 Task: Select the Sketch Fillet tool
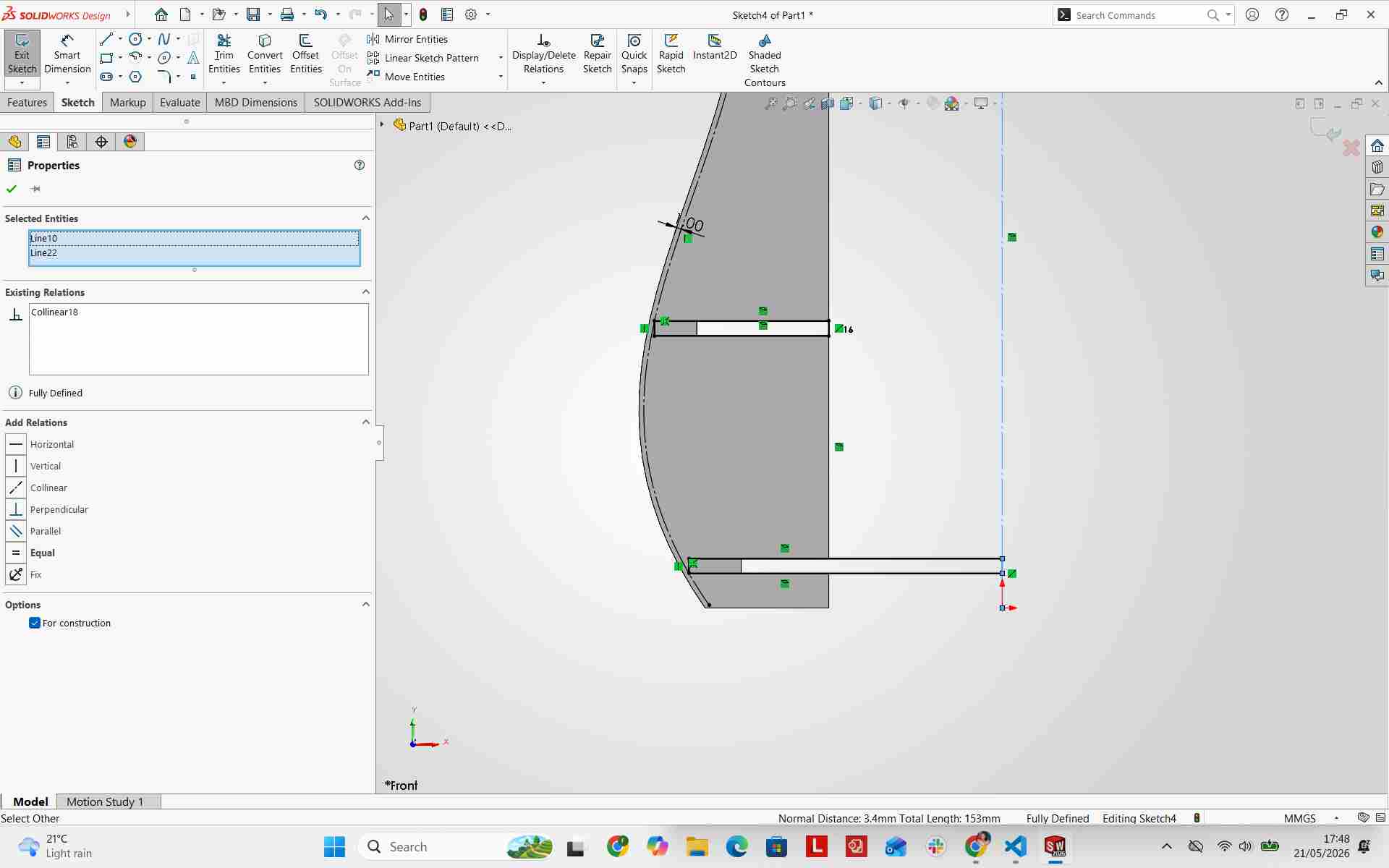(x=164, y=77)
